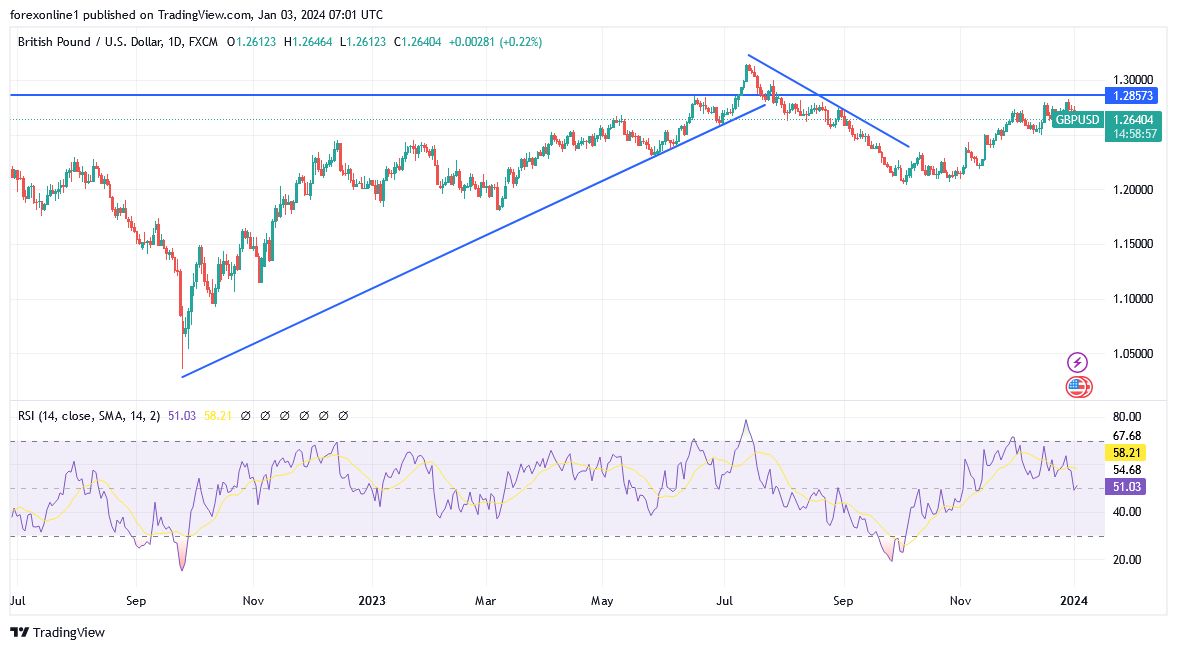Image resolution: width=1177 pixels, height=650 pixels.
Task: Click the 58.21 value in RSI legend
Action: click(218, 415)
